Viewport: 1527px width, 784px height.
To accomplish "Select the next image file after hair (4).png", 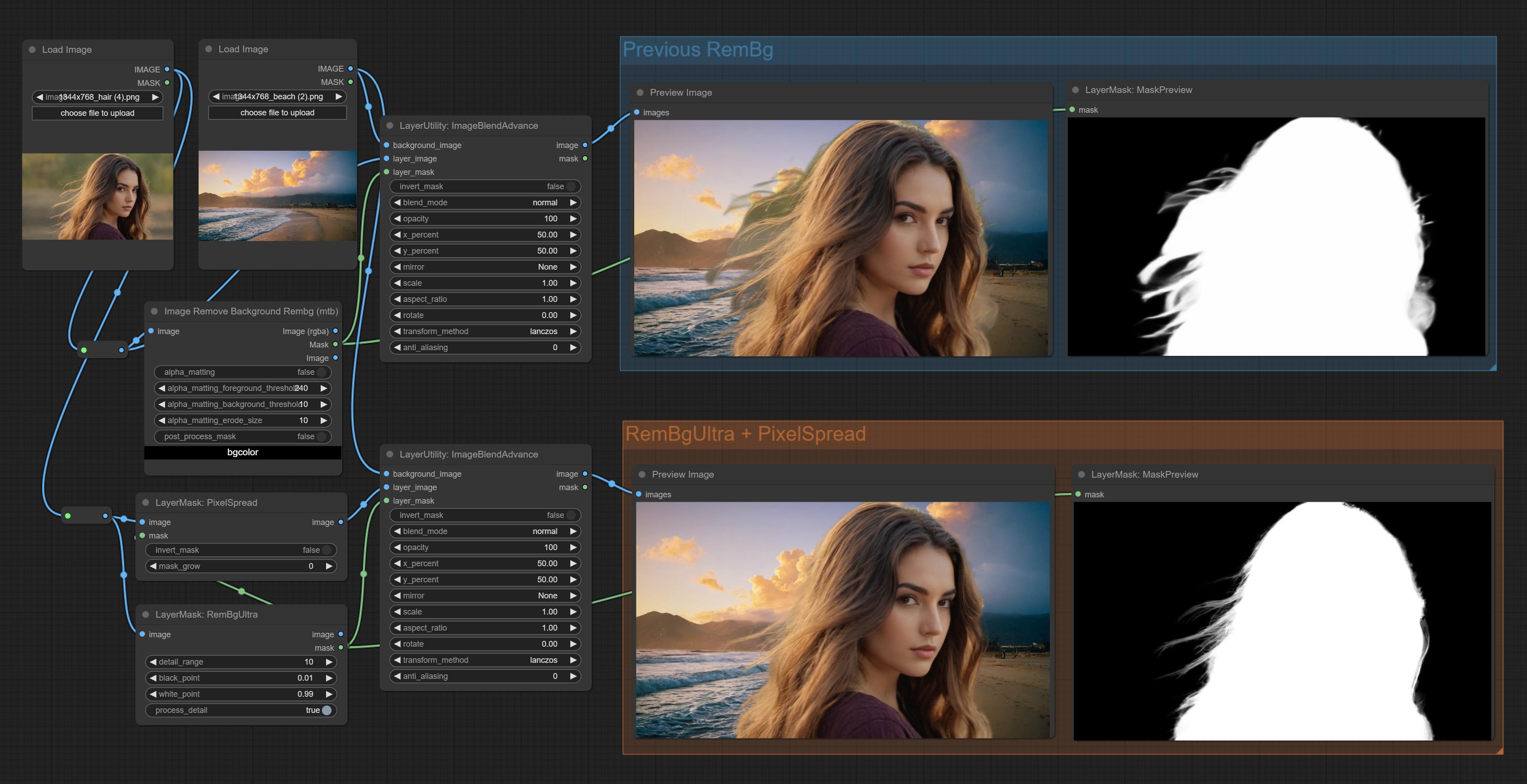I will (x=155, y=97).
